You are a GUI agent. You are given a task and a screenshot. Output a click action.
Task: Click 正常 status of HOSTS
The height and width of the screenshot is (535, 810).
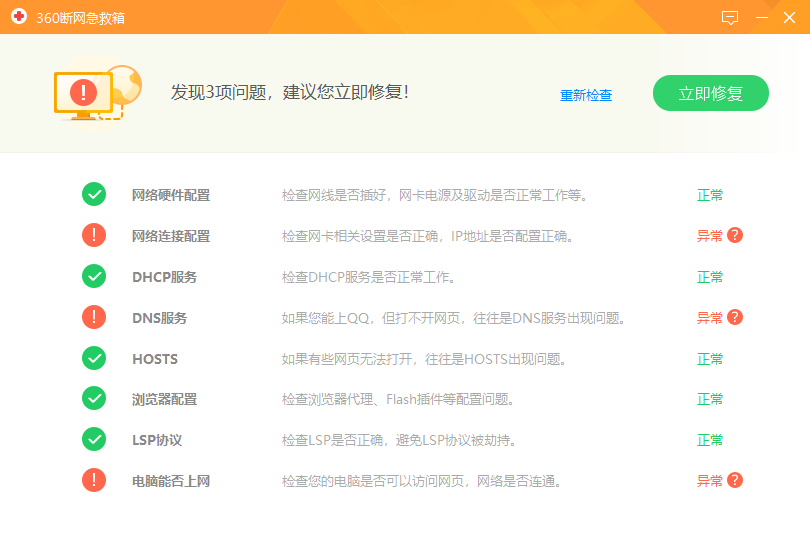pos(709,359)
